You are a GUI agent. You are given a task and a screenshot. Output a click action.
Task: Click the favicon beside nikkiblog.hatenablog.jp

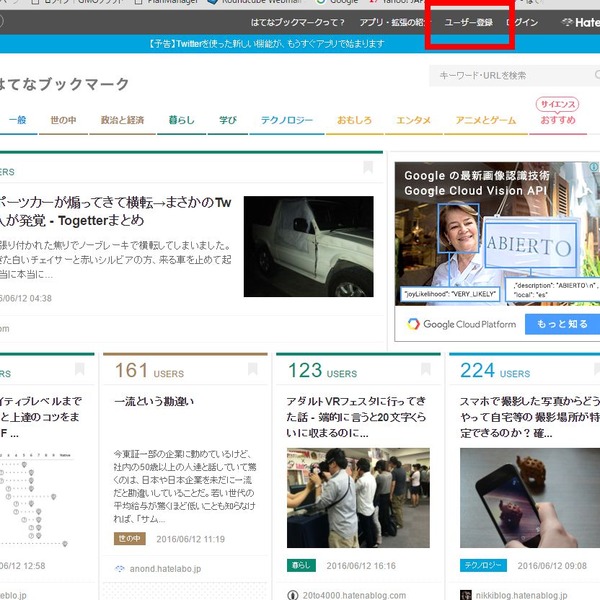point(466,595)
